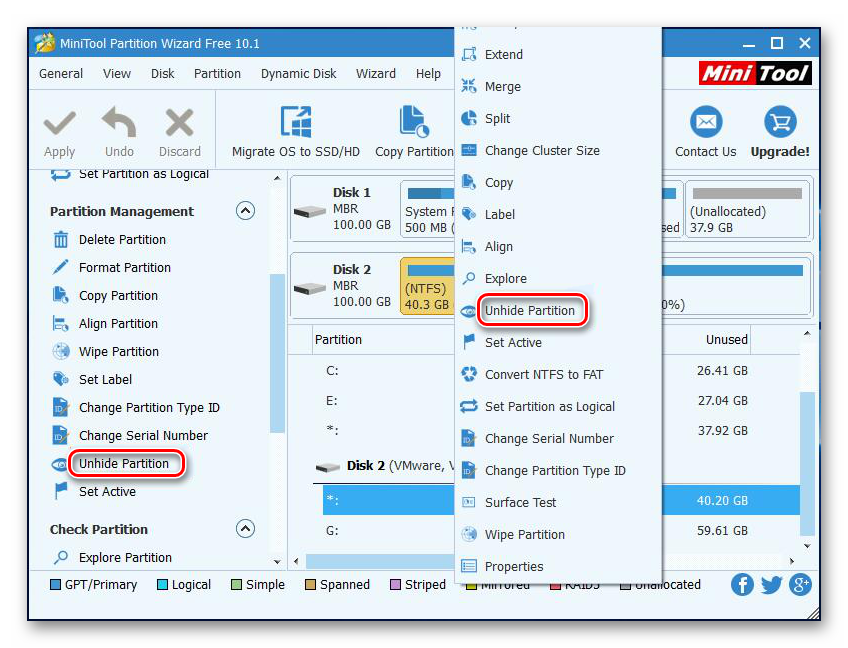Open Contact Us envelope icon

(705, 123)
